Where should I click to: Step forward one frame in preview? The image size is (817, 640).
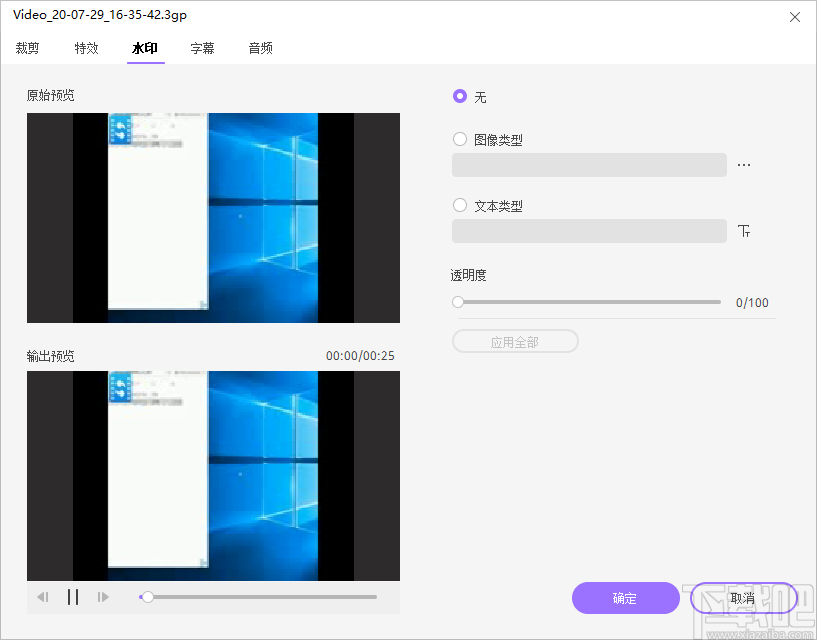(x=103, y=596)
